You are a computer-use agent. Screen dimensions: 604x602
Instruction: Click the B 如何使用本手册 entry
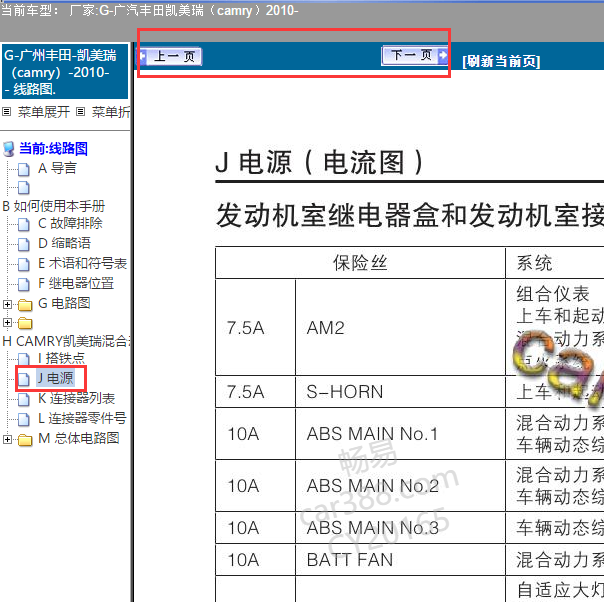[x=54, y=206]
